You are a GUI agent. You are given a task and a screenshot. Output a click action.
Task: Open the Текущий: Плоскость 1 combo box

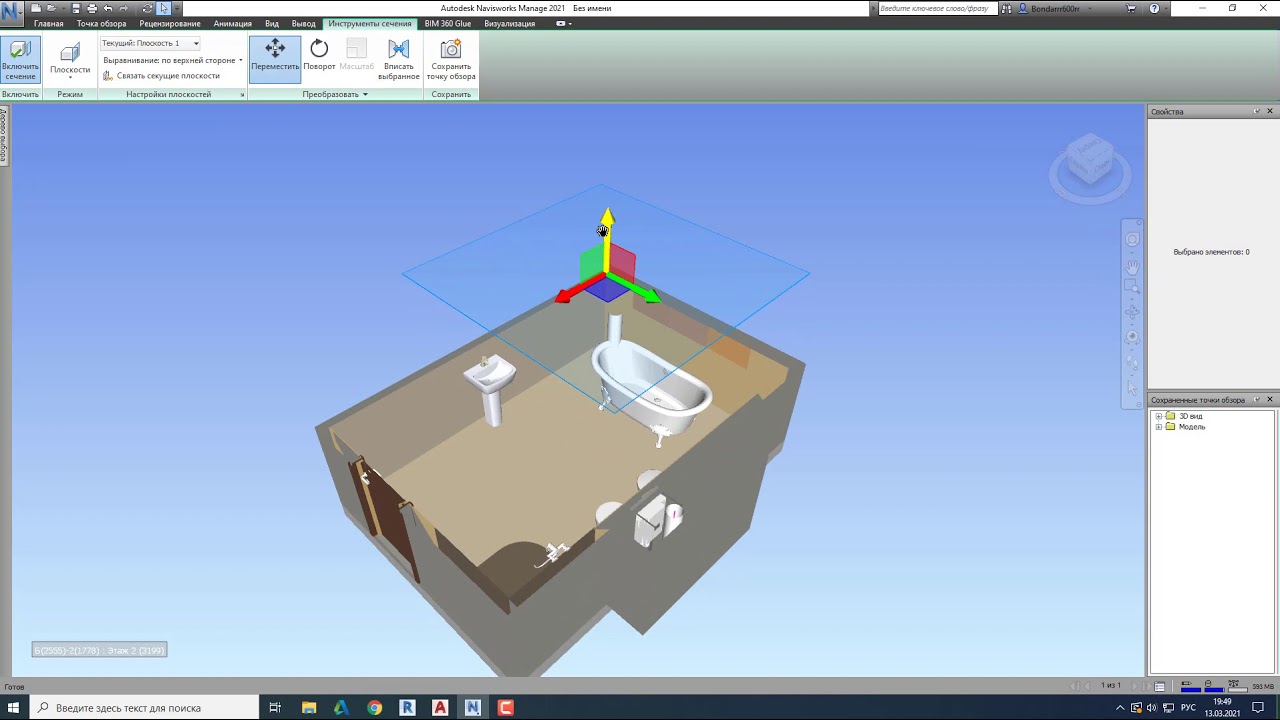click(x=150, y=43)
